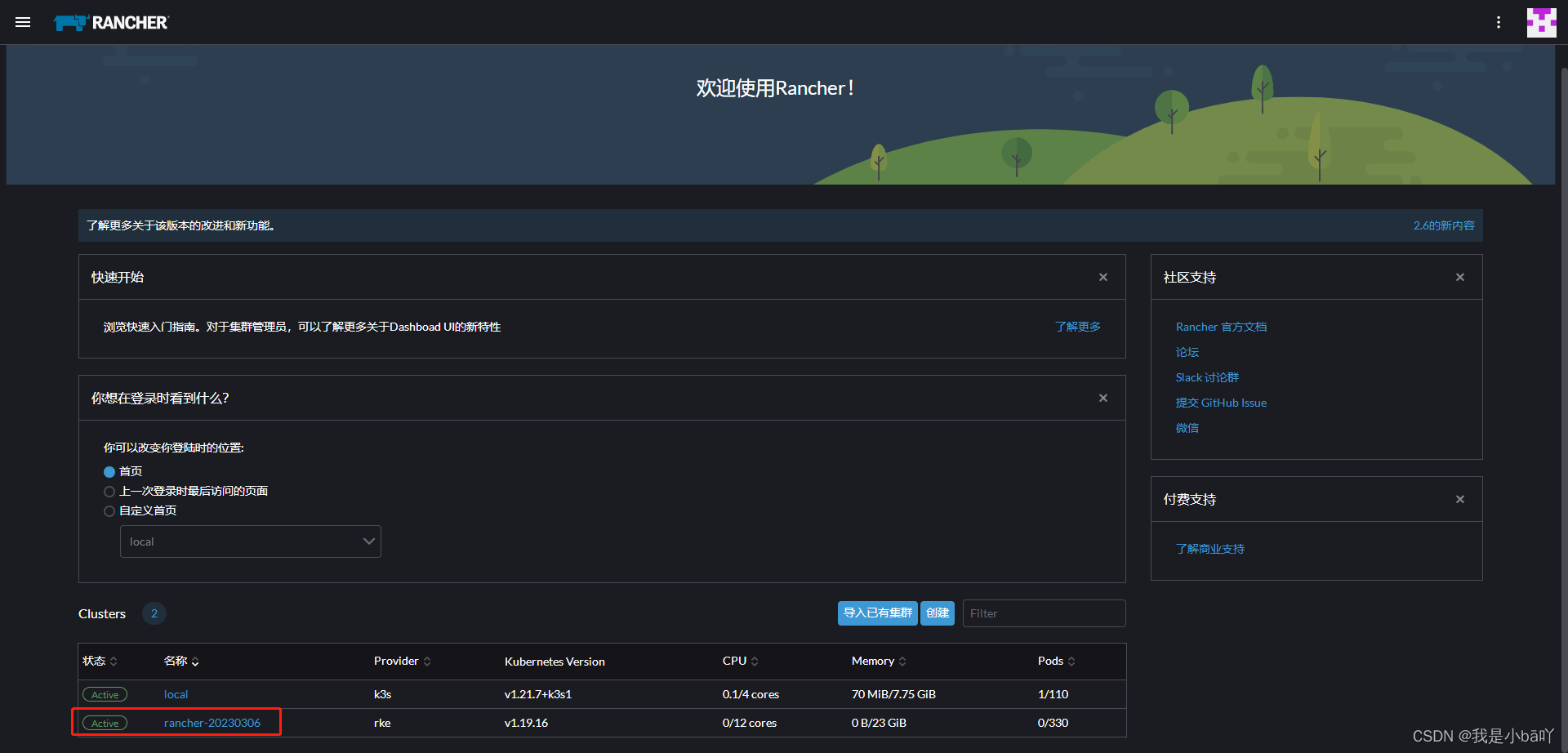Screen dimensions: 1568x753
Task: Sort clusters by Memory column
Action: point(879,662)
